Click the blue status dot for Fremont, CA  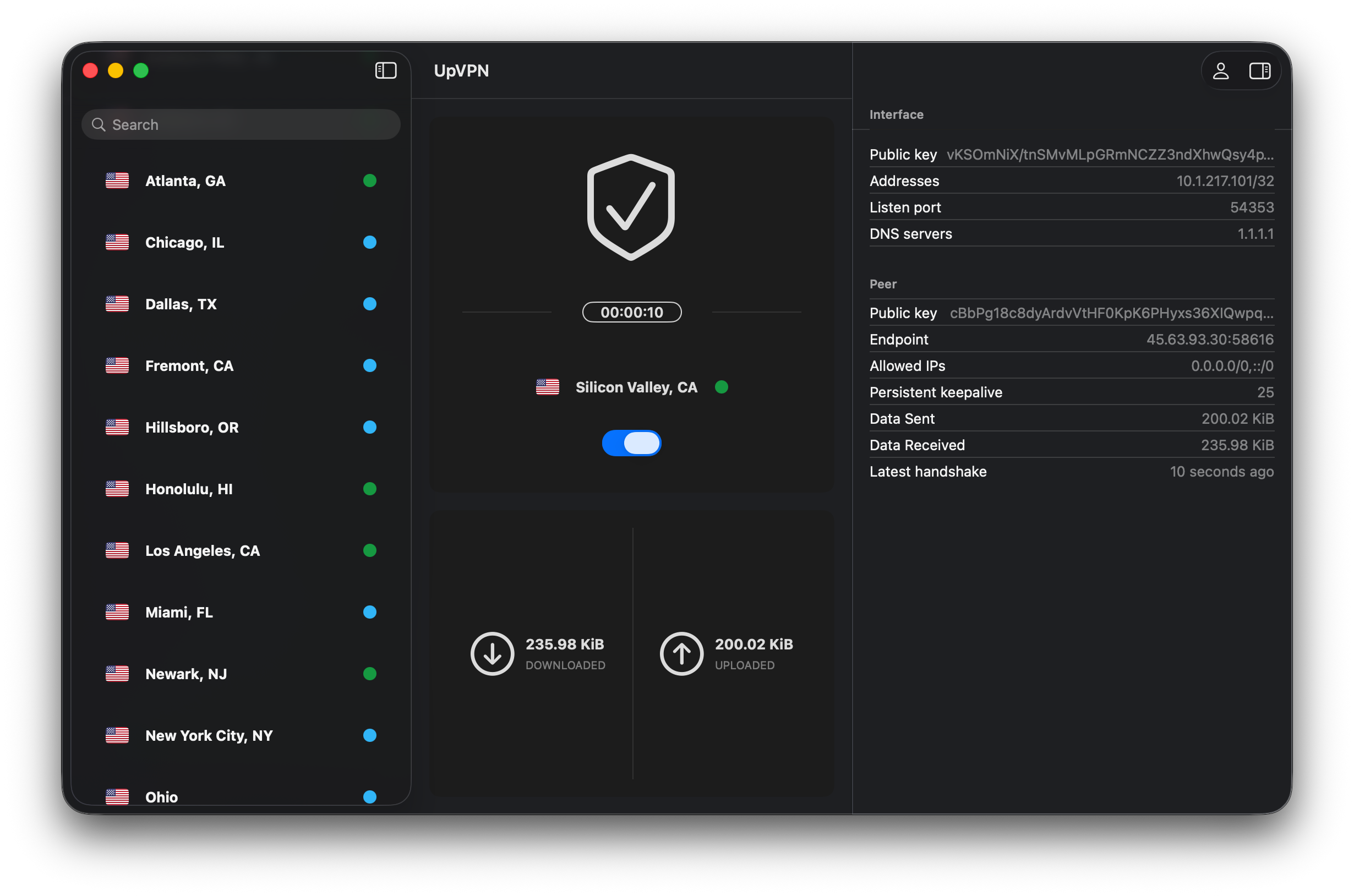(x=370, y=365)
